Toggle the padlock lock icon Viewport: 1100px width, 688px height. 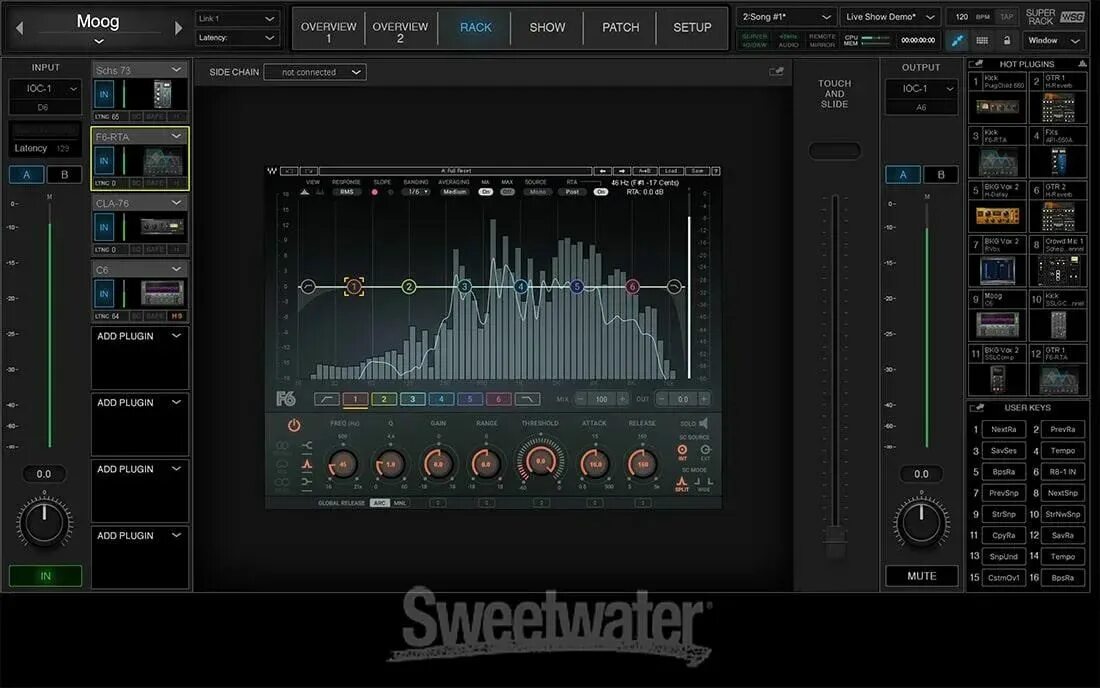[x=1007, y=41]
